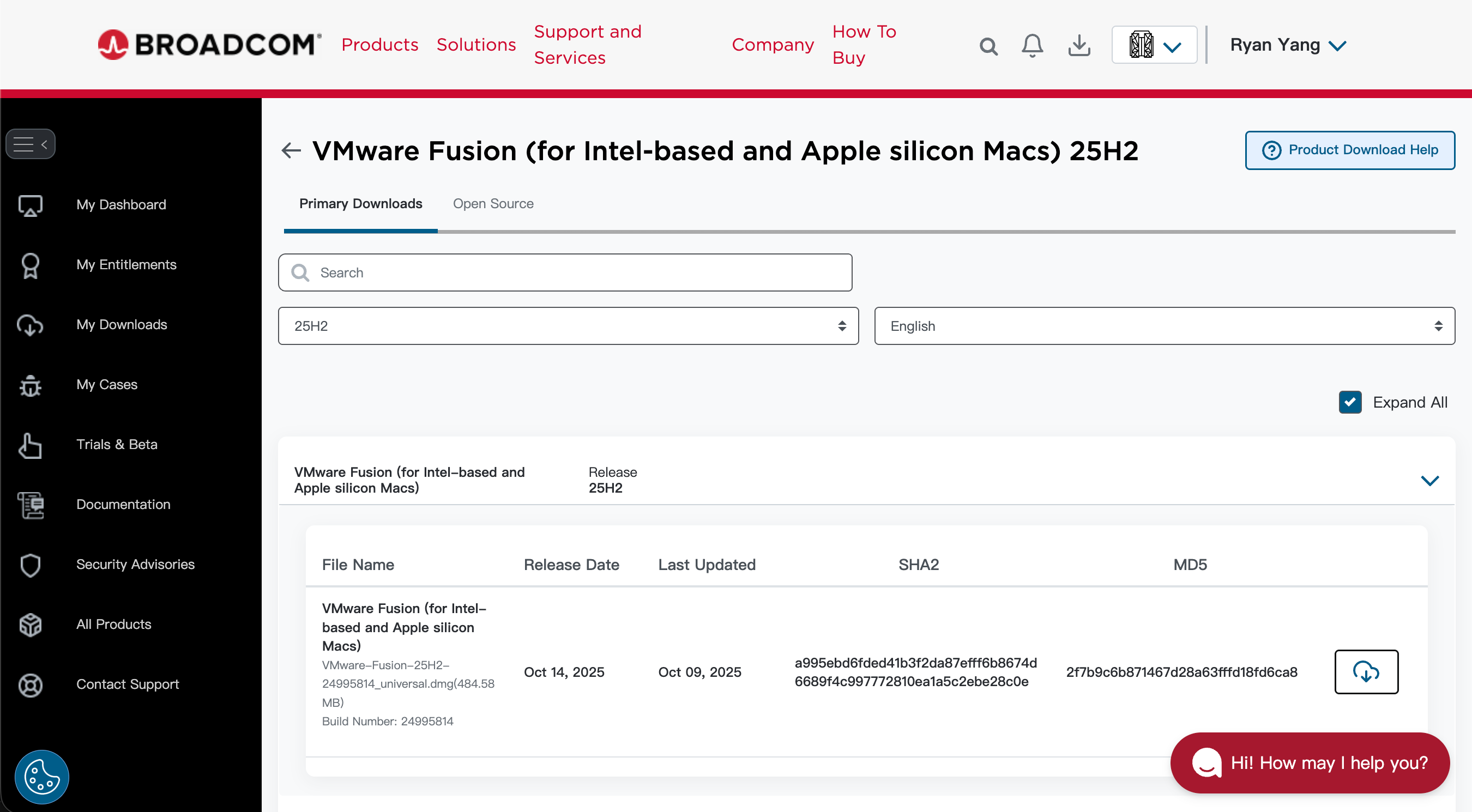The image size is (1472, 812).
Task: Open the Ryan Yang account menu
Action: tap(1287, 45)
